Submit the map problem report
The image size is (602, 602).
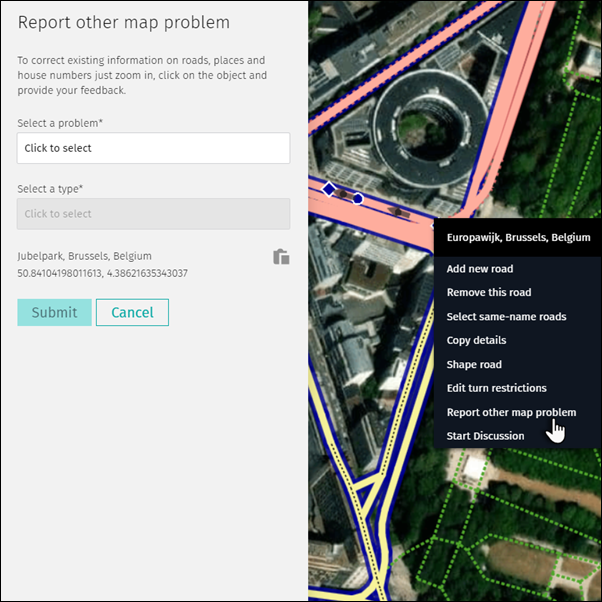[55, 312]
